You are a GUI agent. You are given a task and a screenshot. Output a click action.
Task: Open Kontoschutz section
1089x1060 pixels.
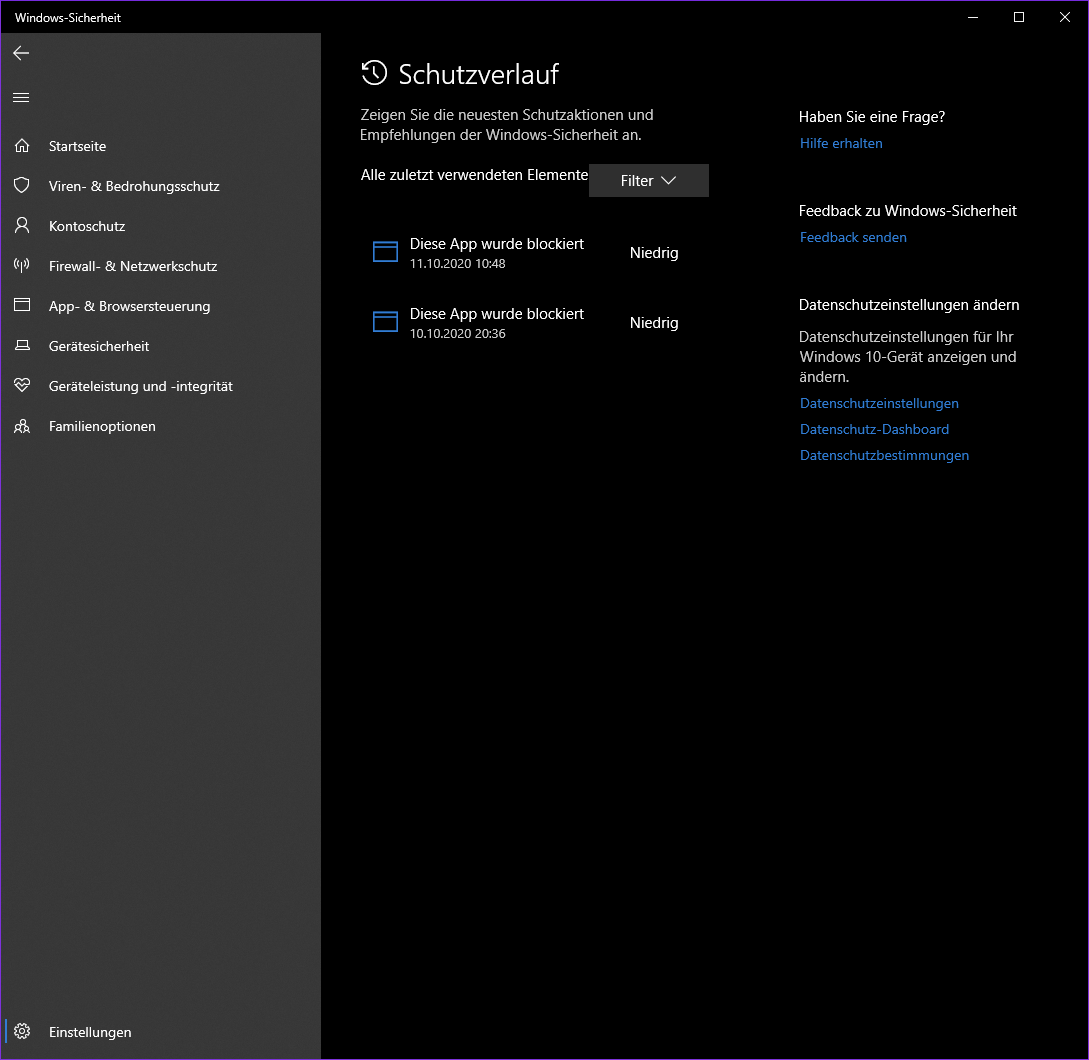[160, 226]
